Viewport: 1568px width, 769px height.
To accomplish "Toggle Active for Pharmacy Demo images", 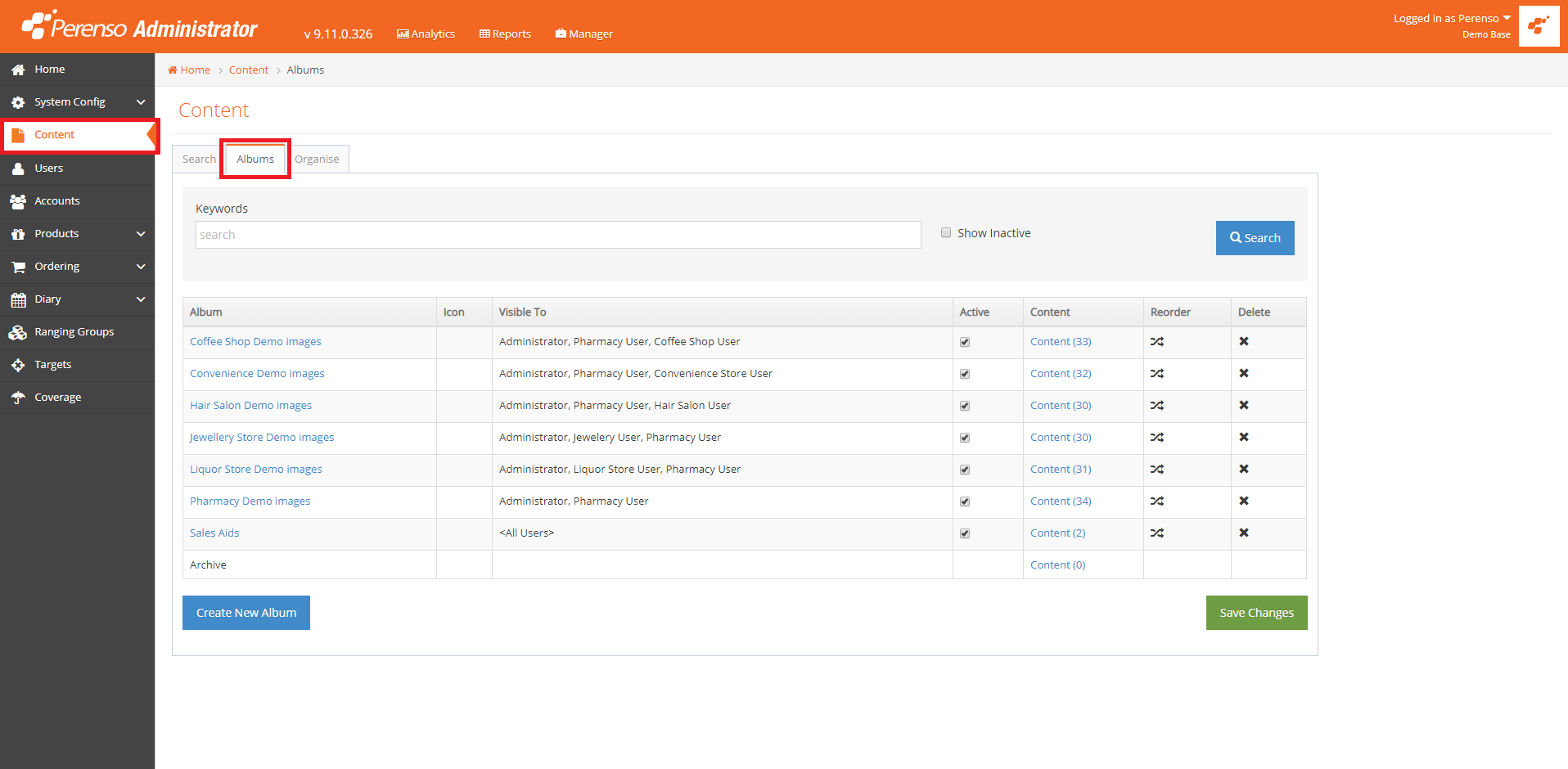I will click(965, 501).
